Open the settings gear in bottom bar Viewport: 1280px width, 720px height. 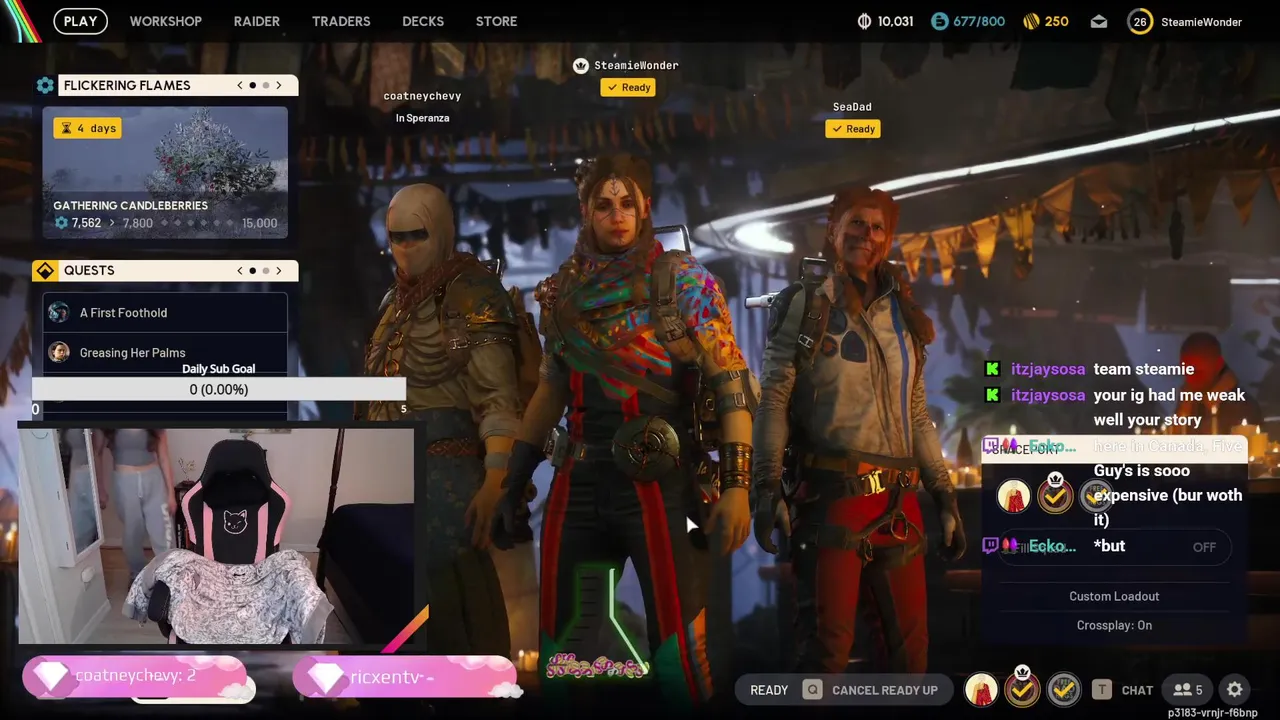coord(1235,690)
